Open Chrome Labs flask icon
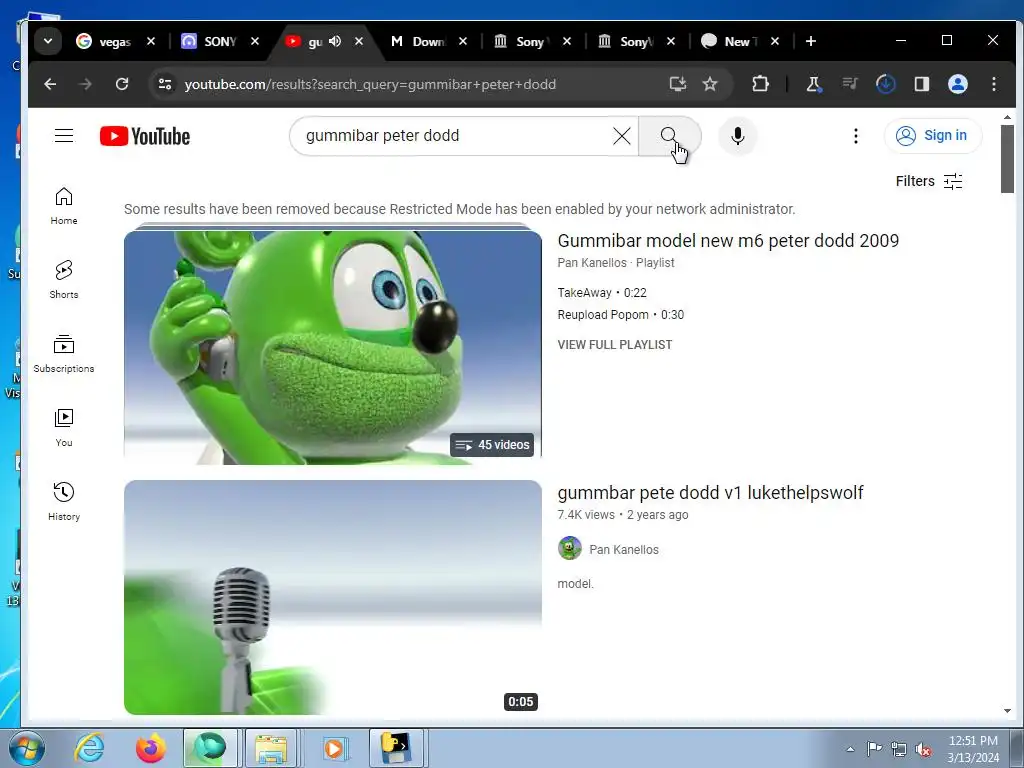The height and width of the screenshot is (768, 1024). click(814, 84)
